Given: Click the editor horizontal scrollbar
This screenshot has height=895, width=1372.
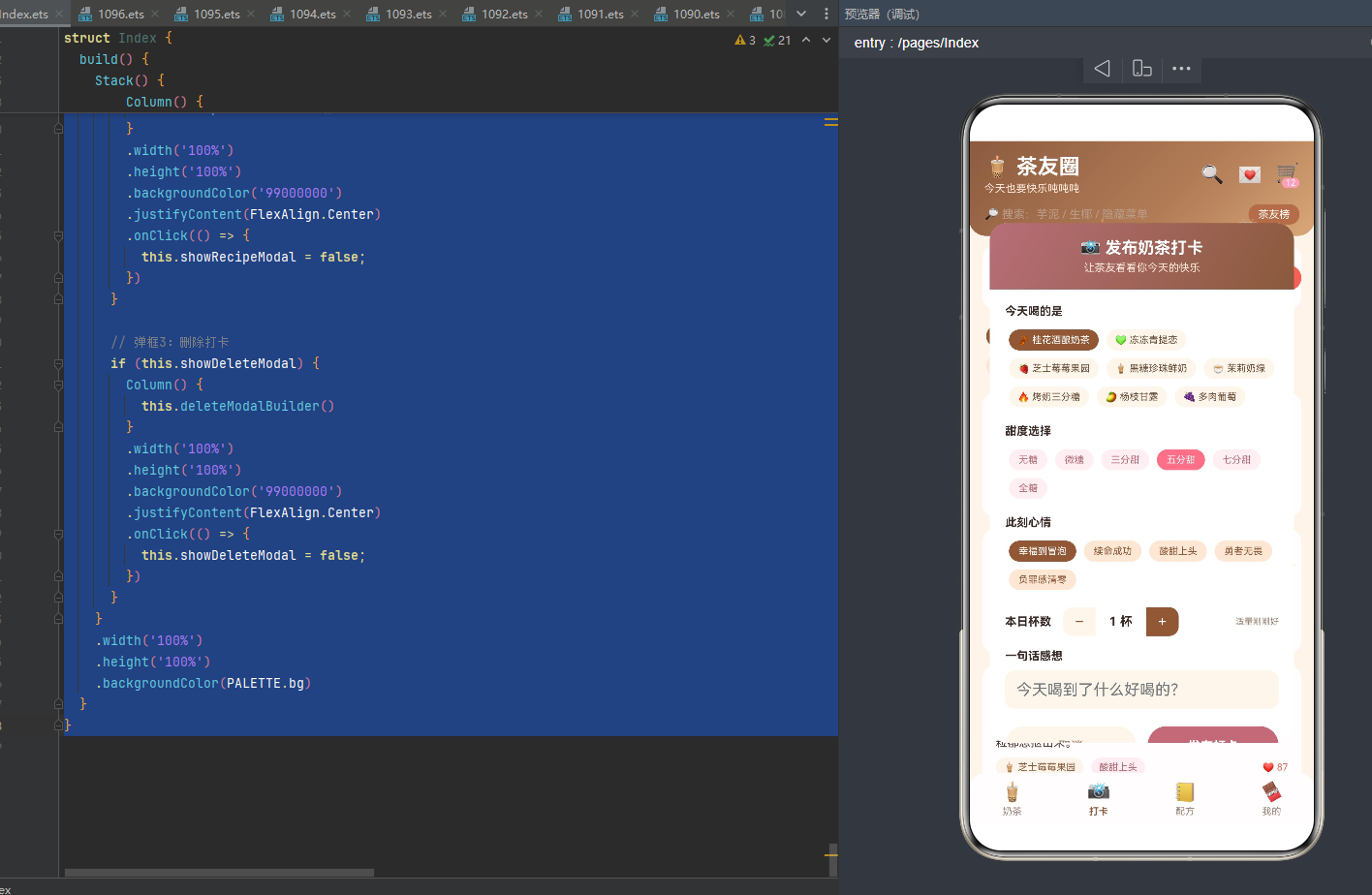Looking at the screenshot, I should coord(219,873).
